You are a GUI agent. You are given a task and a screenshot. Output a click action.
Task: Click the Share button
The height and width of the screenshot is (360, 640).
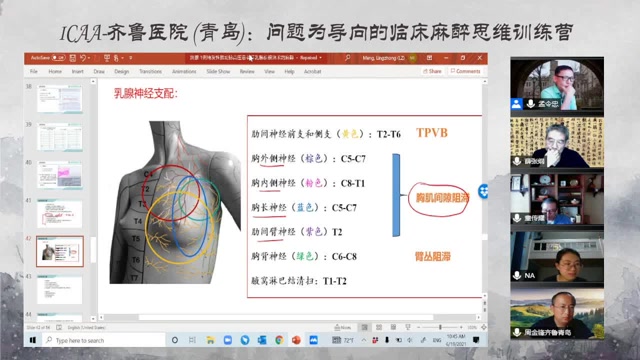(x=432, y=71)
